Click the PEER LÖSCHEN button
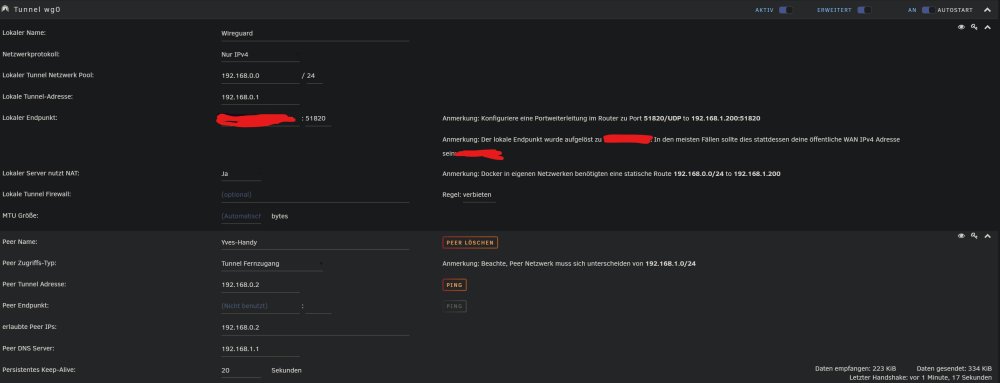Image resolution: width=1000 pixels, height=383 pixels. (x=470, y=243)
